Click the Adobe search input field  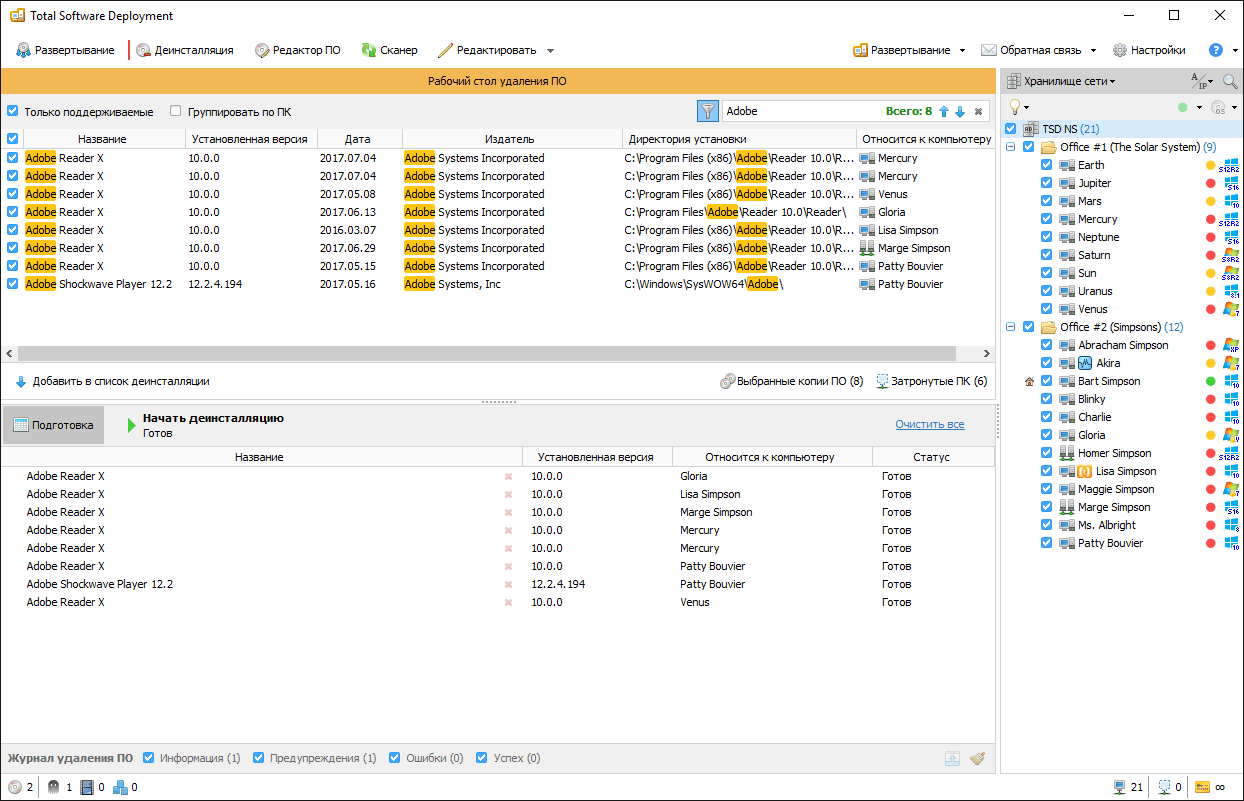click(800, 112)
